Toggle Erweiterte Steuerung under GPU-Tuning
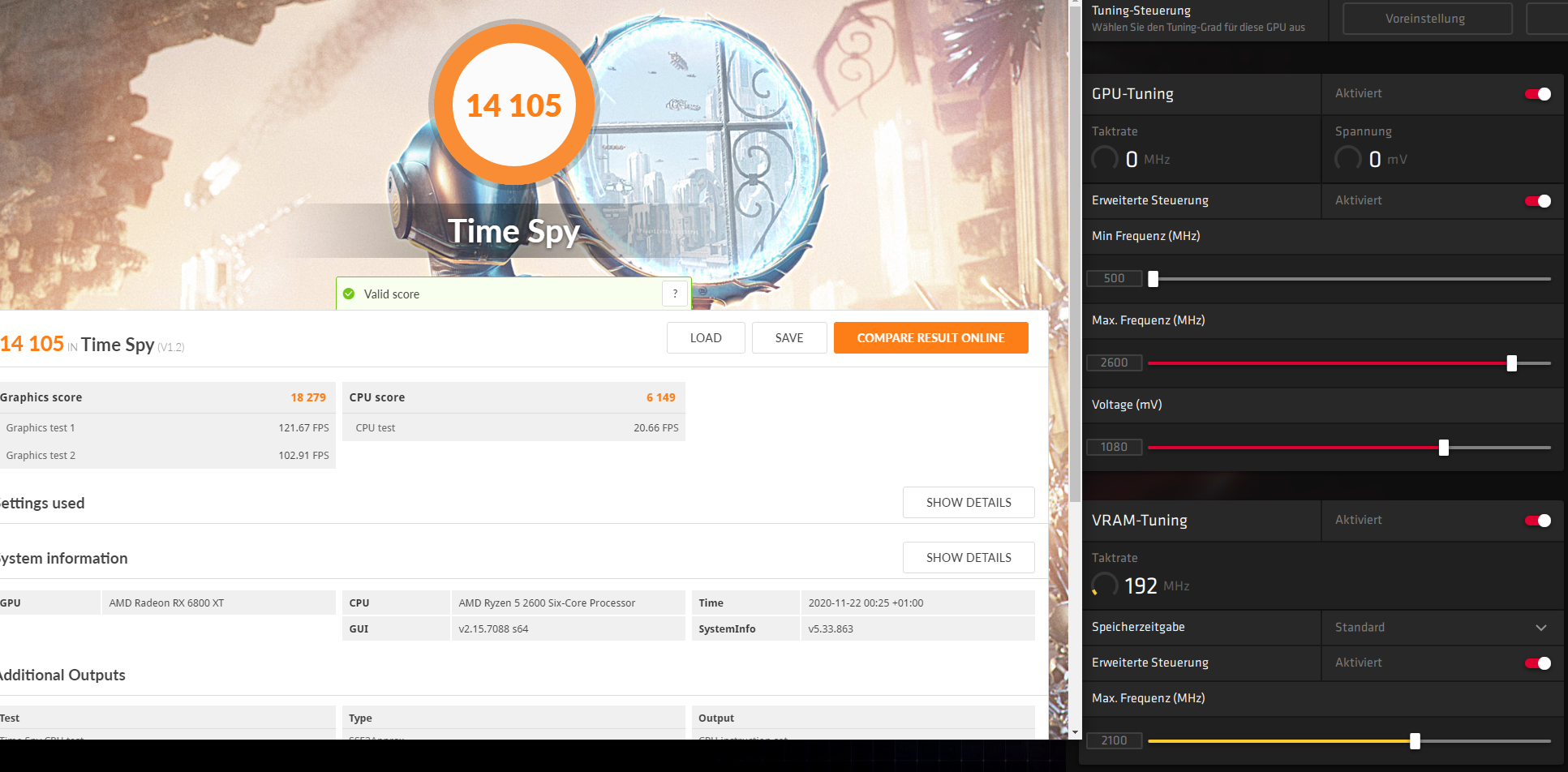 click(x=1538, y=201)
